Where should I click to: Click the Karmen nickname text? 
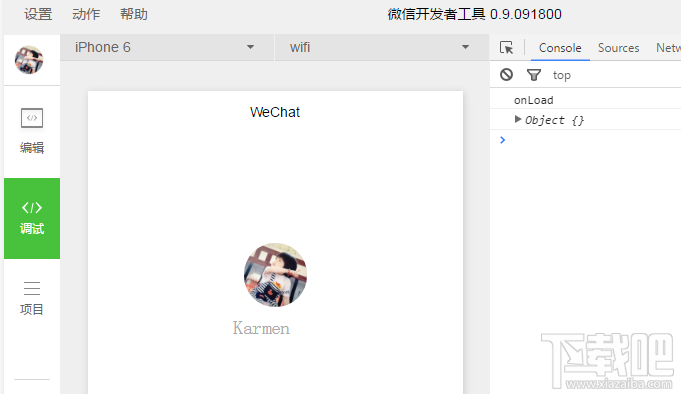coord(261,328)
